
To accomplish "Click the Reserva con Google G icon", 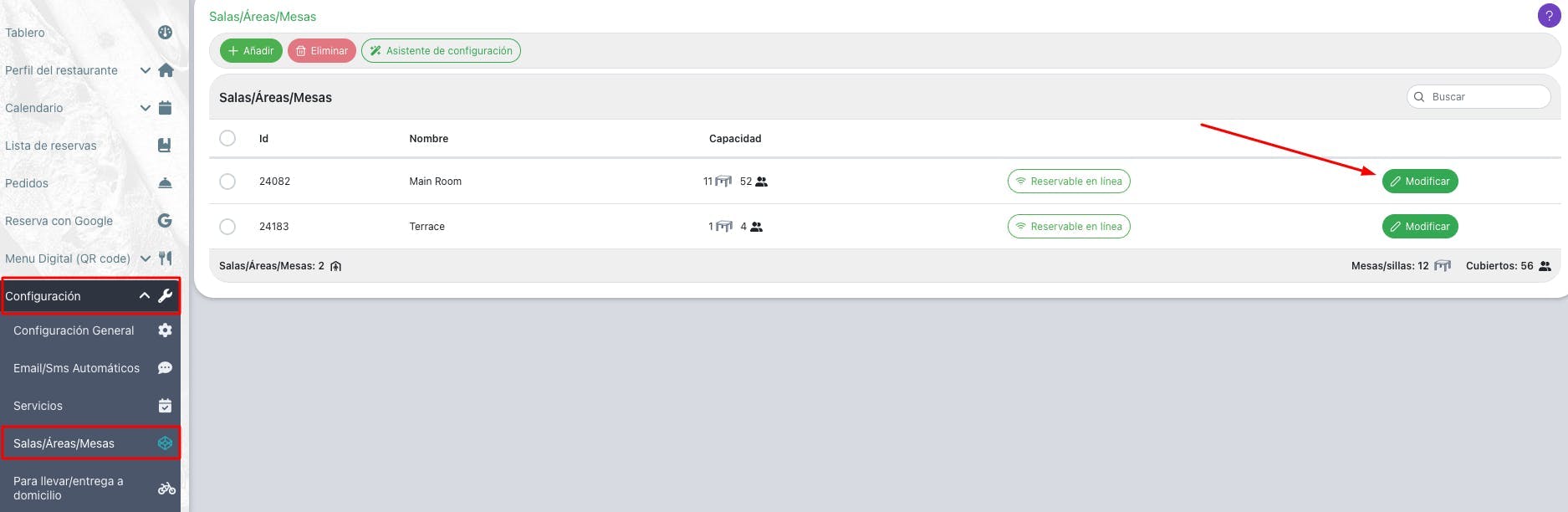I will (165, 221).
